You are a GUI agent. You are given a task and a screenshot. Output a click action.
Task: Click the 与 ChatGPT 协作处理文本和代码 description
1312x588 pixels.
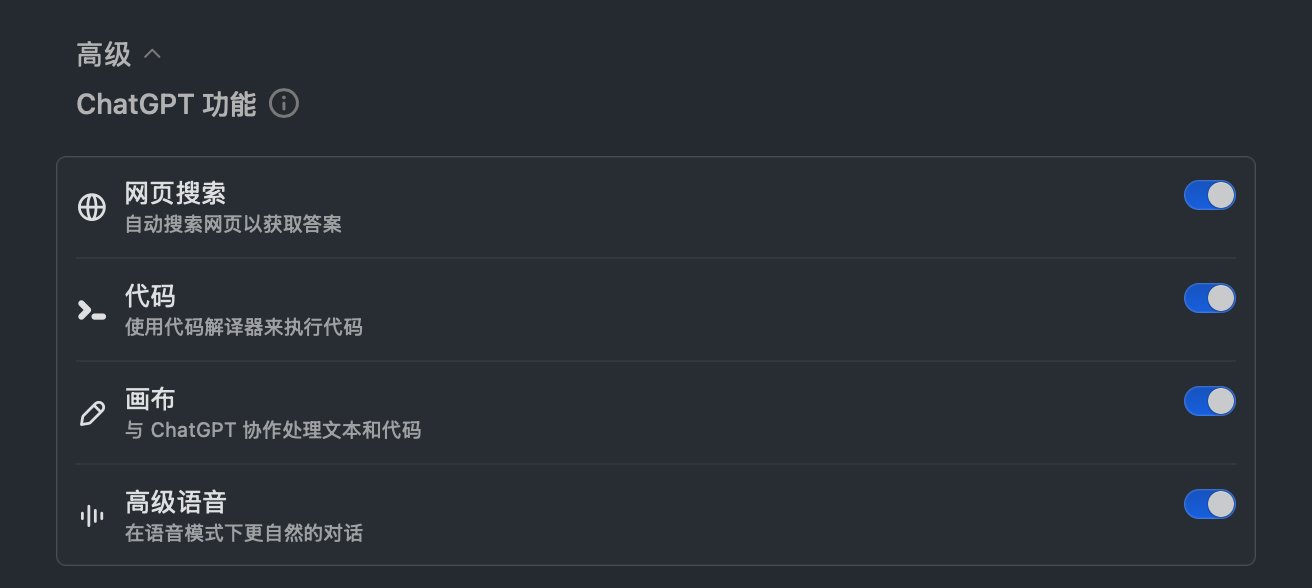tap(272, 430)
